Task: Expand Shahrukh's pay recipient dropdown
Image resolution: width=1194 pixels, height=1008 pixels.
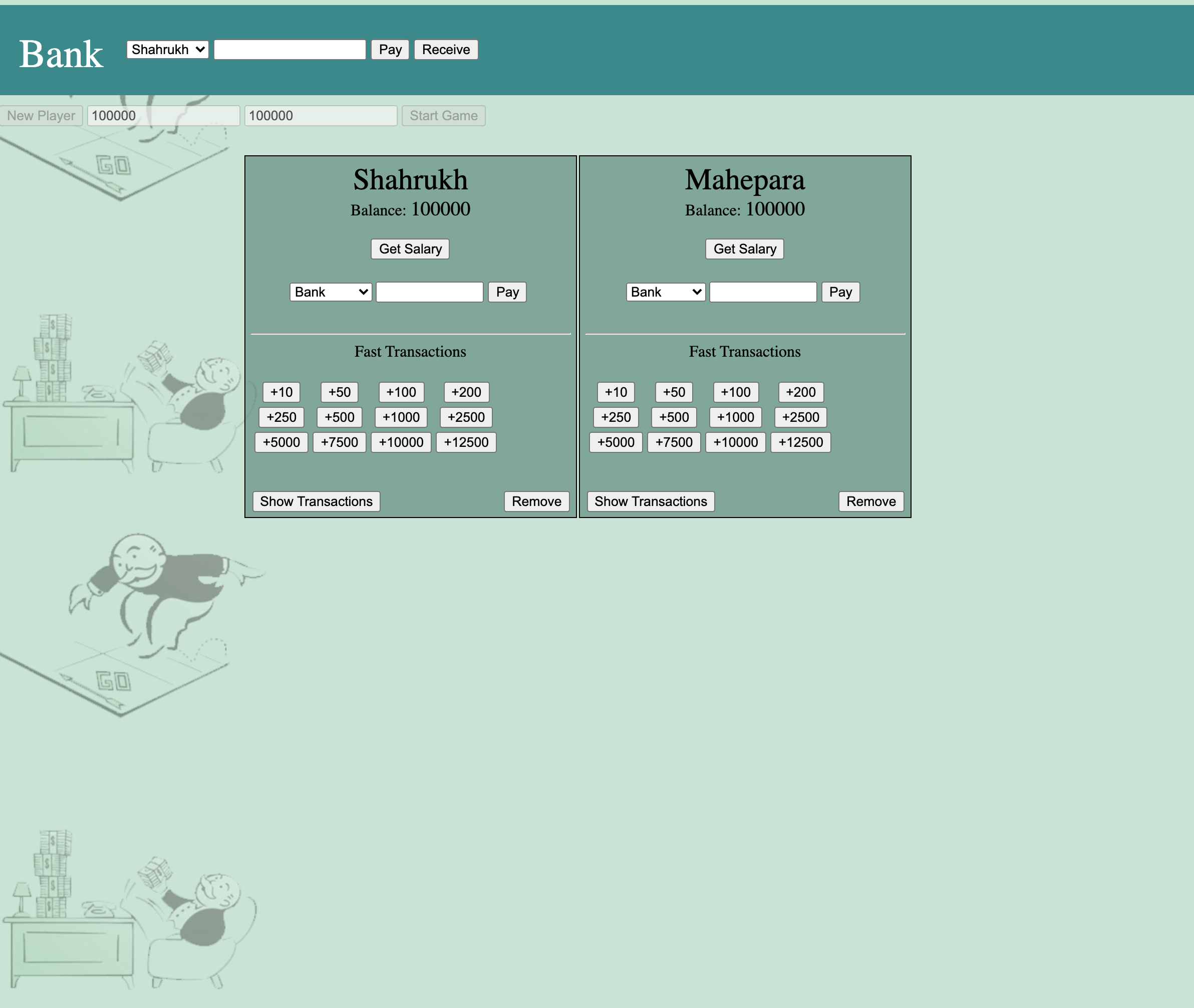Action: 331,292
